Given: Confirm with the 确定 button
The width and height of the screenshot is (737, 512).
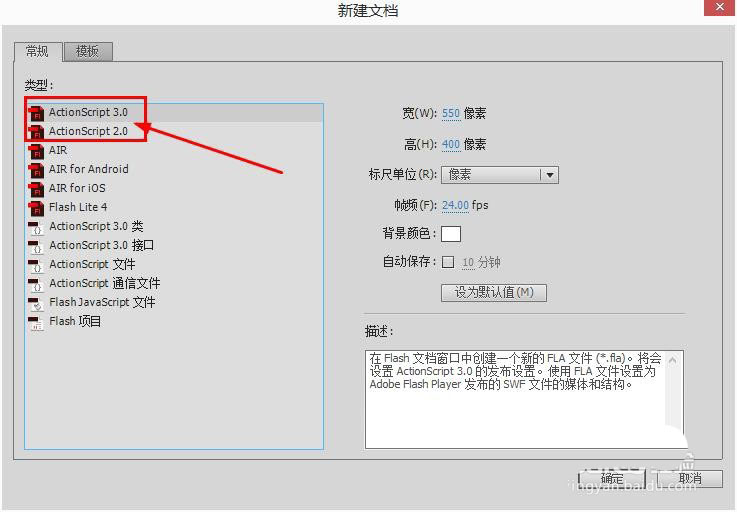Looking at the screenshot, I should (612, 479).
